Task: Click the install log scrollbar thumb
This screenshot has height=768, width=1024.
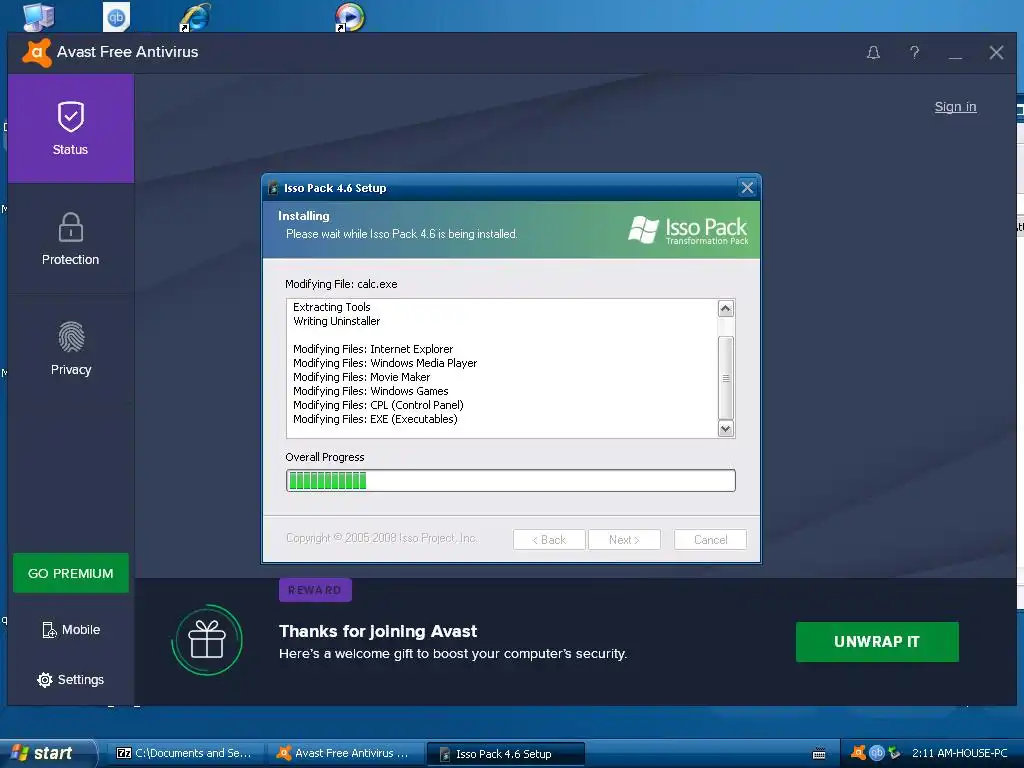Action: coord(726,377)
